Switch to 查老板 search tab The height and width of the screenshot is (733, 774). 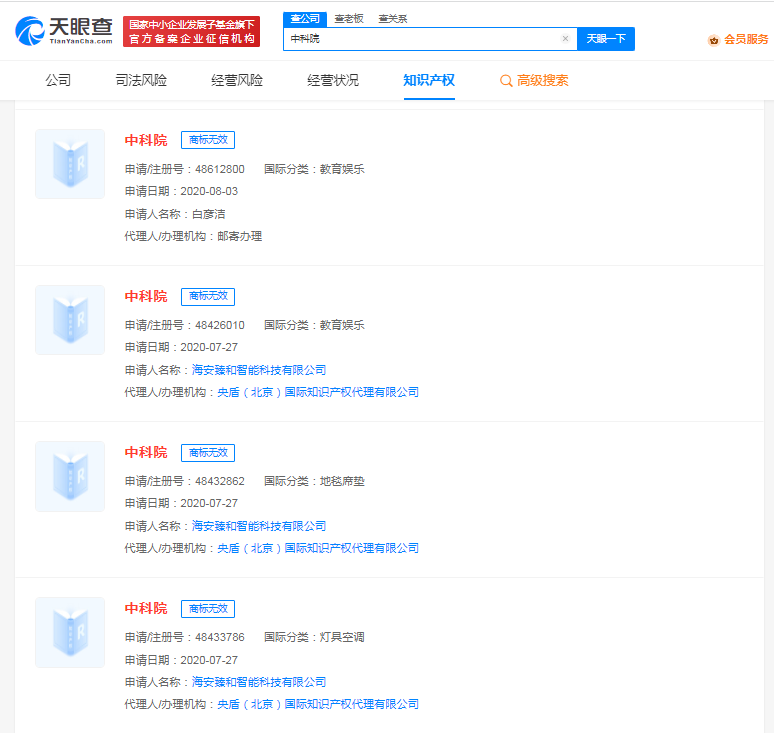pyautogui.click(x=349, y=19)
